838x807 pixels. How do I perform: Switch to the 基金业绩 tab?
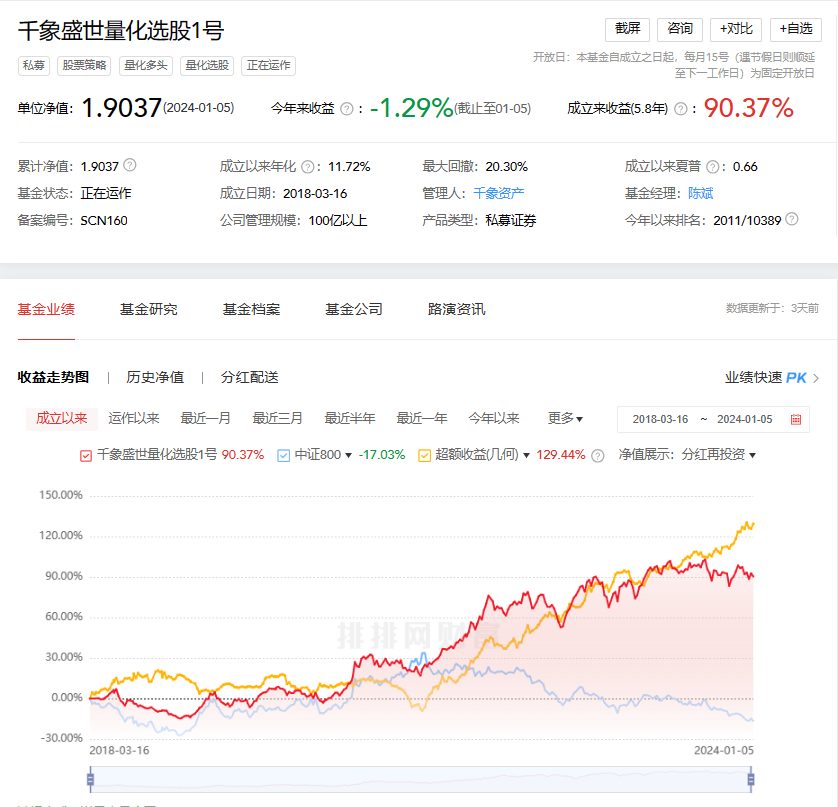pyautogui.click(x=46, y=309)
